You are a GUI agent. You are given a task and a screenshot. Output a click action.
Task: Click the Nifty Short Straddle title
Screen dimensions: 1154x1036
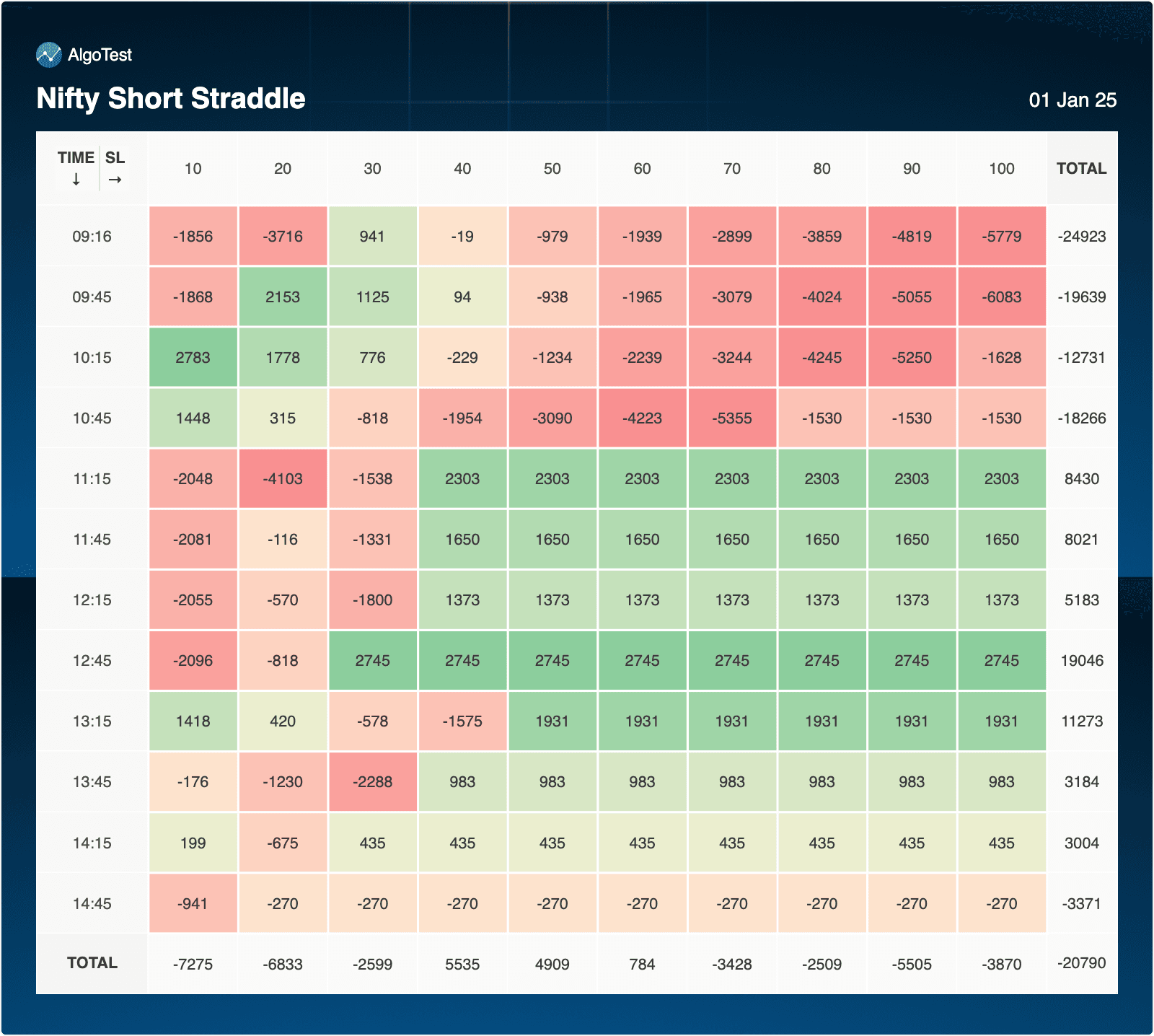point(171,99)
